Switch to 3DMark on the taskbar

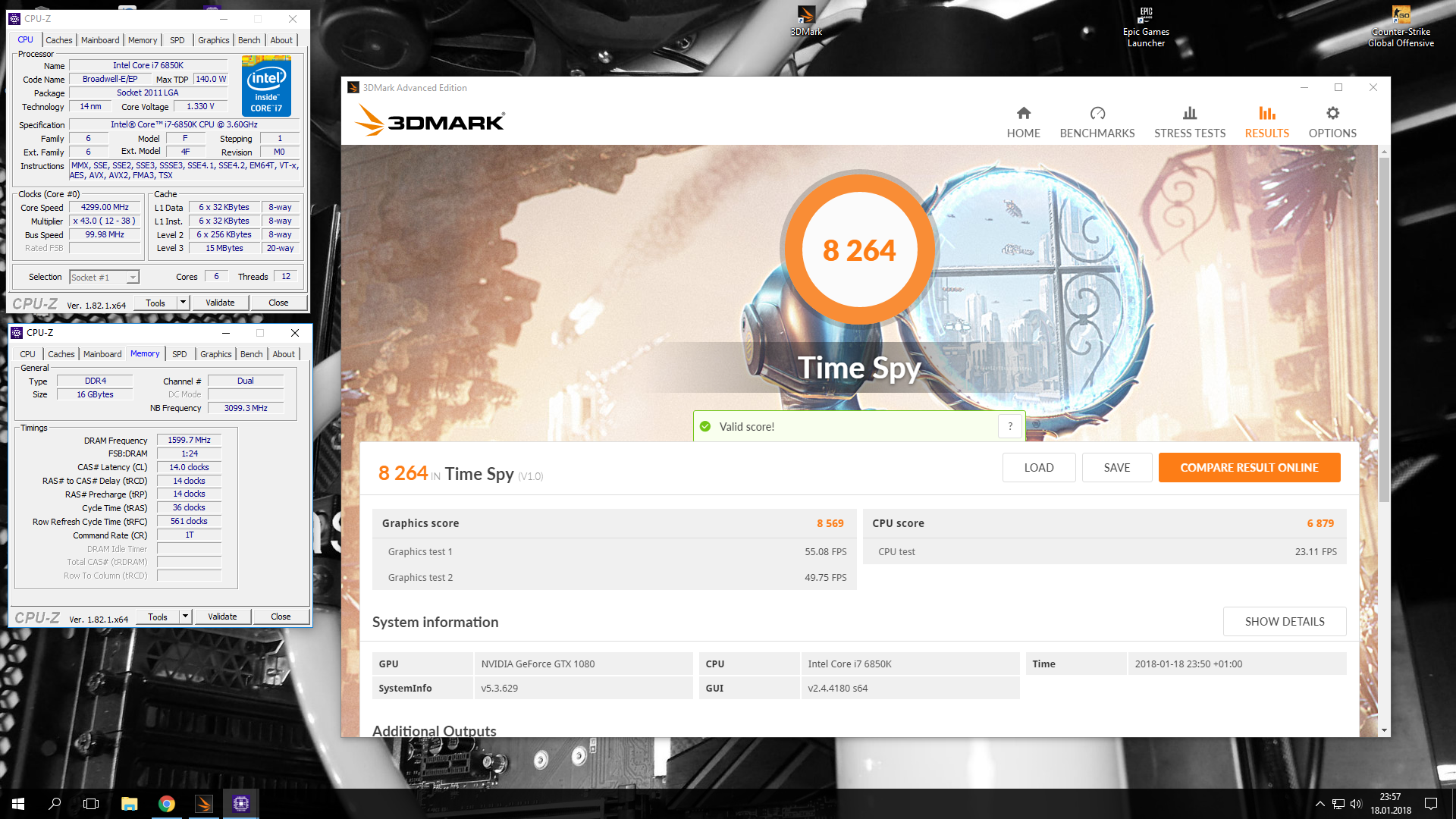pyautogui.click(x=203, y=804)
